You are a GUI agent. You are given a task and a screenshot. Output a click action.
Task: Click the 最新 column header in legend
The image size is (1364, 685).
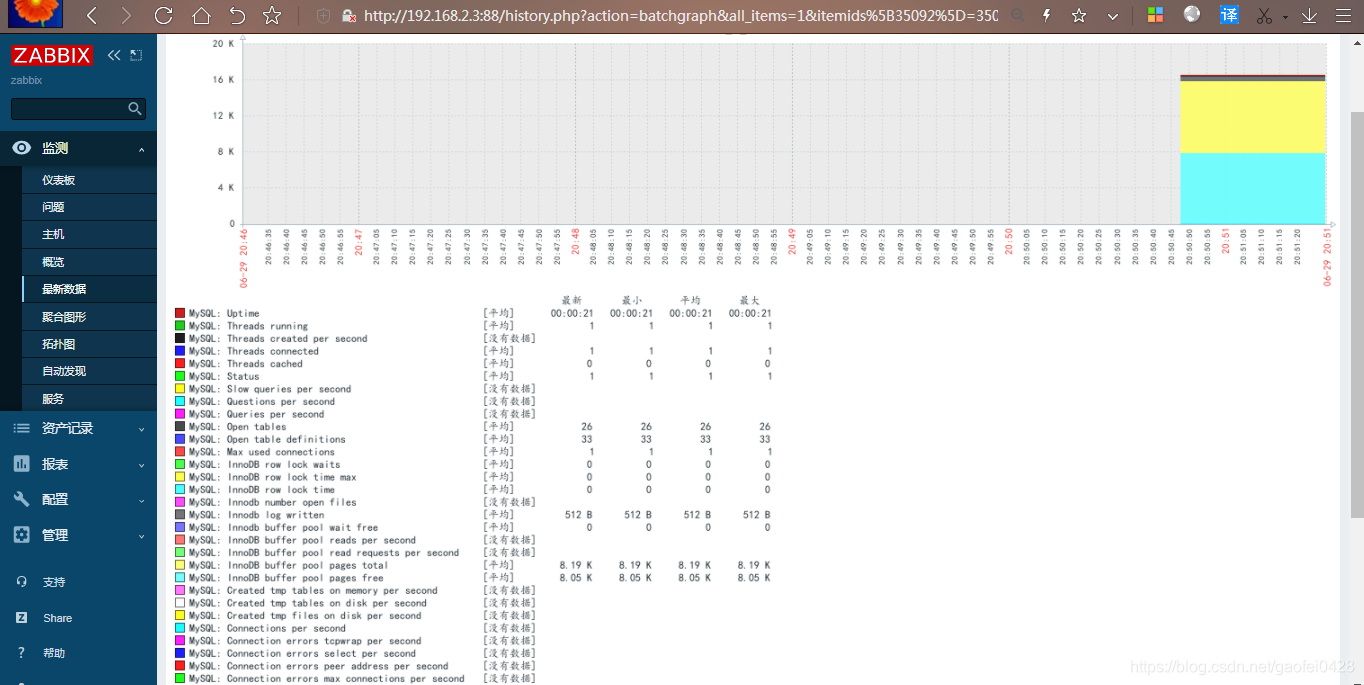tap(572, 300)
